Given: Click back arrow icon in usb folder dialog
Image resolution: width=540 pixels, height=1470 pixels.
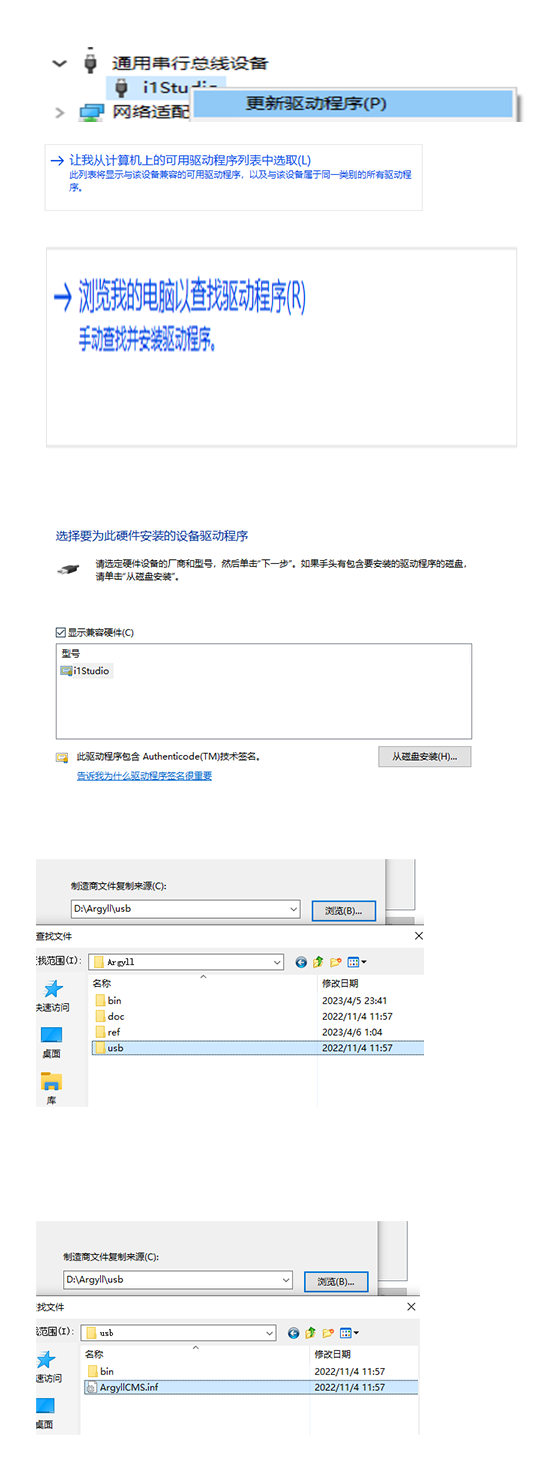Looking at the screenshot, I should 293,1333.
